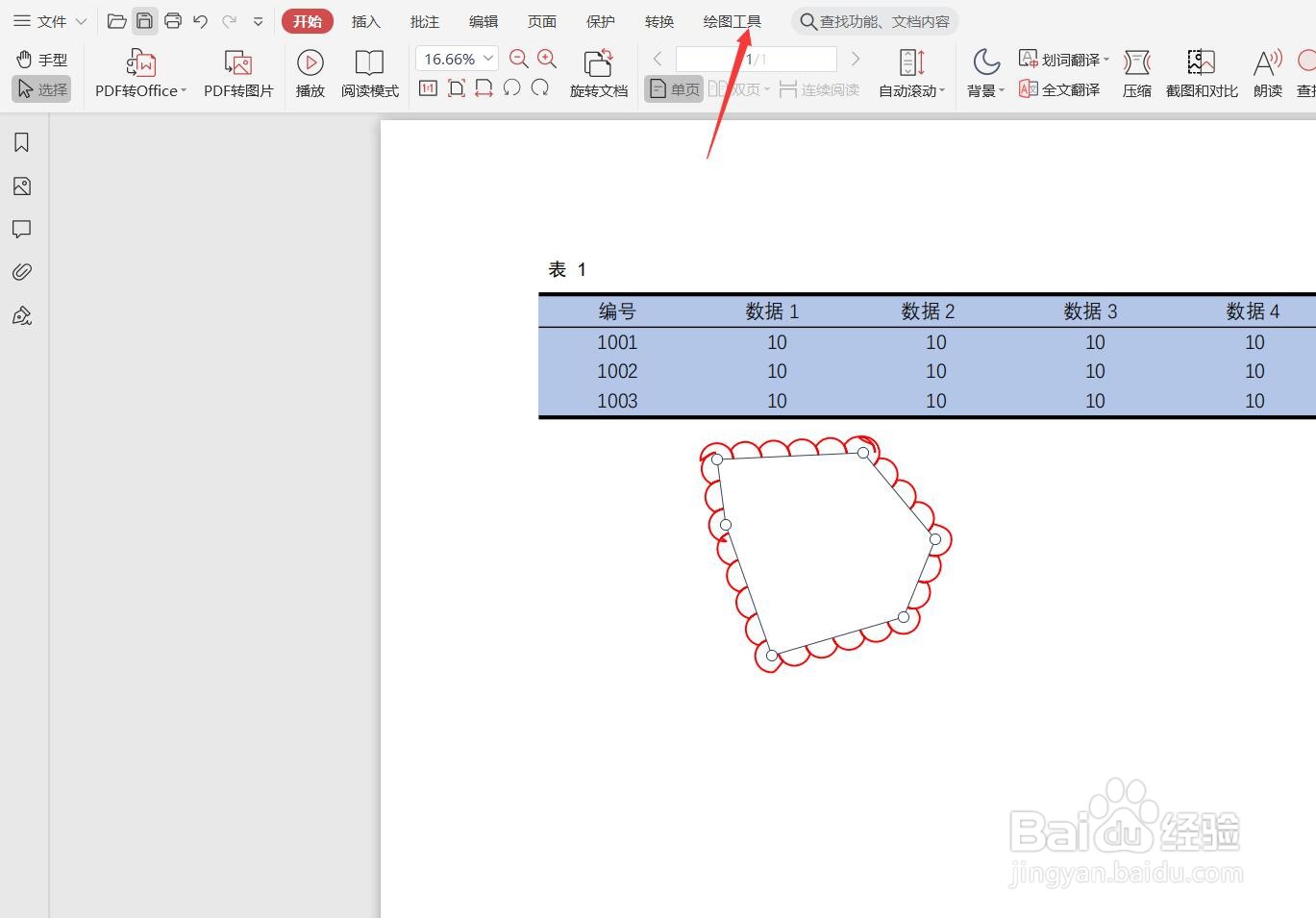Switch to the 转换 tab
This screenshot has width=1316, height=918.
658,21
